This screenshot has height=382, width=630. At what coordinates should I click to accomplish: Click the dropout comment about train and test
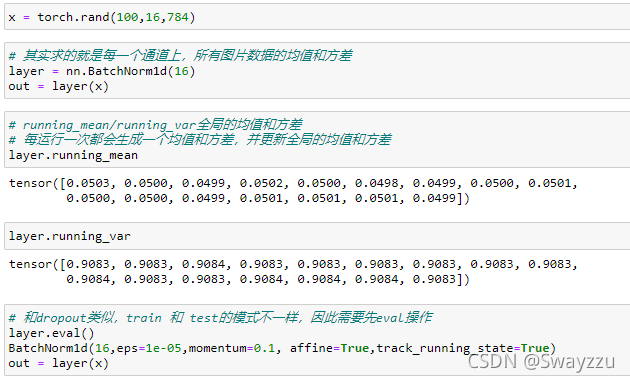point(221,318)
